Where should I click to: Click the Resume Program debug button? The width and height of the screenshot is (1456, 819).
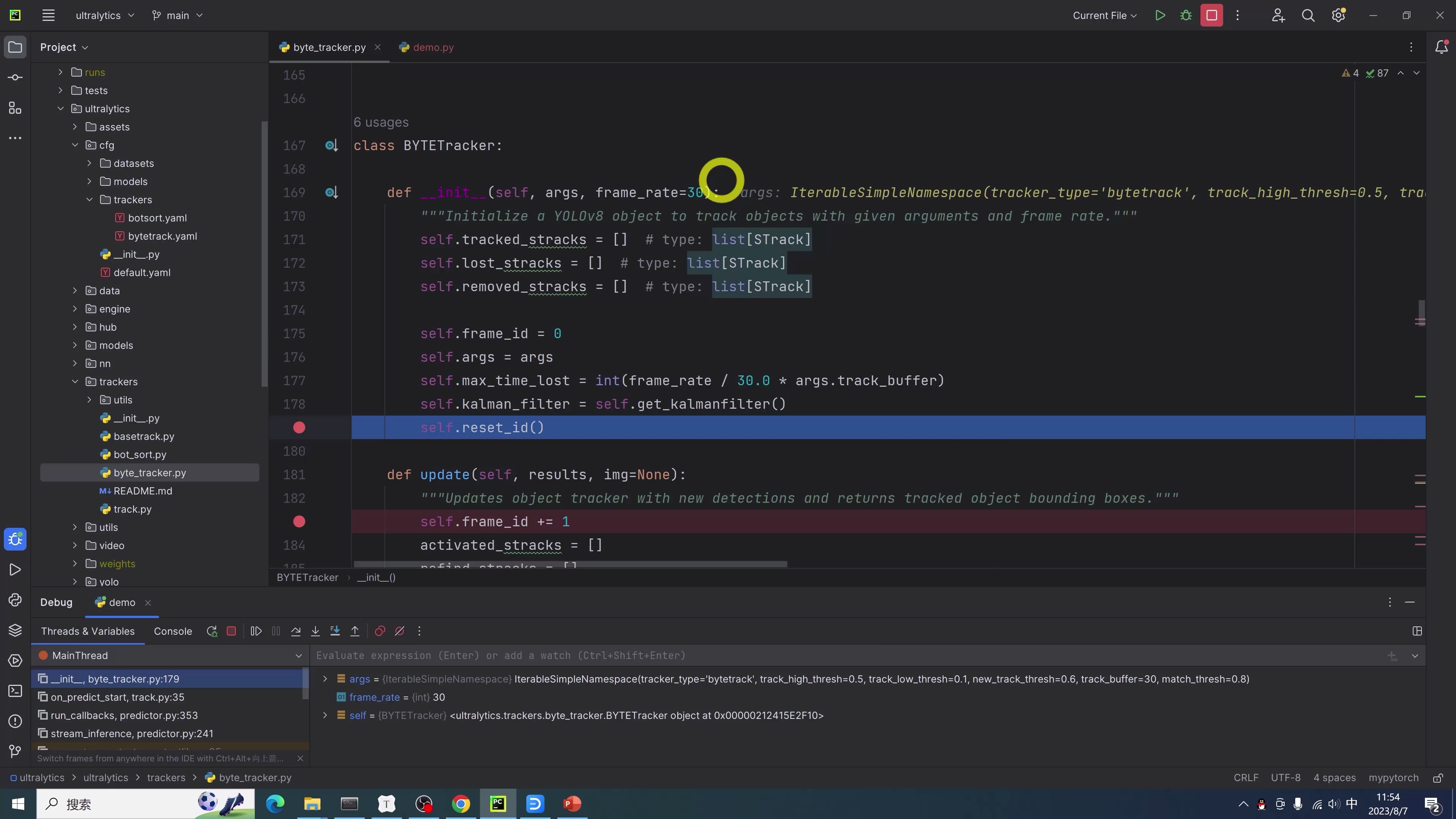256,631
